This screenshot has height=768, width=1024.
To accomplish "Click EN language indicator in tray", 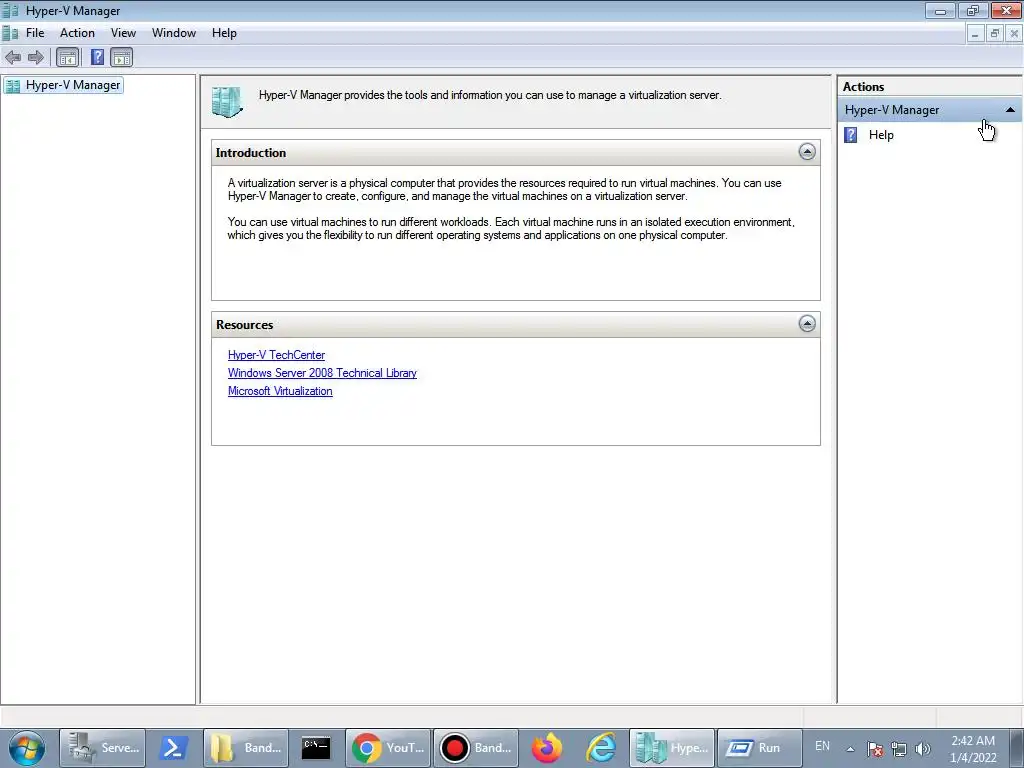I will 822,746.
